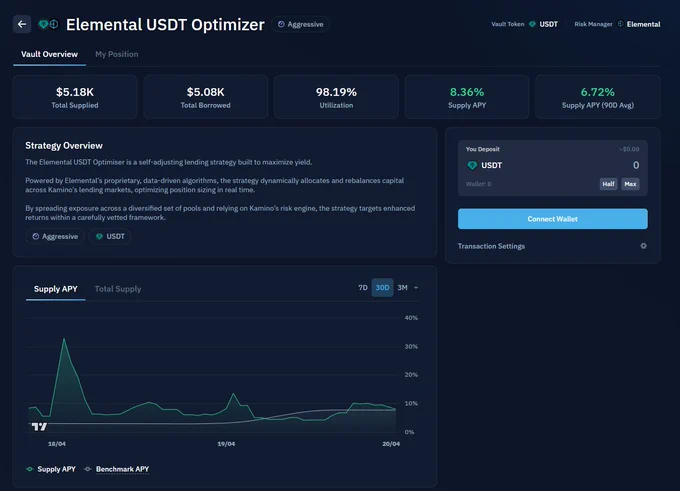The image size is (680, 491).
Task: Click the Supply APY peak on 18/04
Action: tap(64, 339)
